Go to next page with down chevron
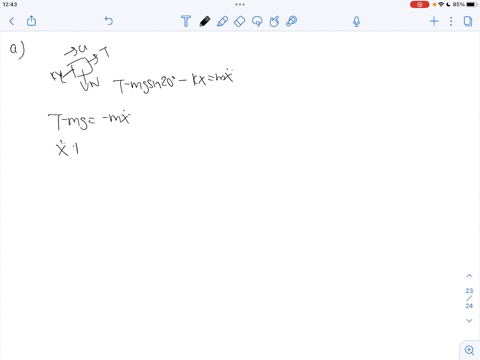 click(x=469, y=320)
